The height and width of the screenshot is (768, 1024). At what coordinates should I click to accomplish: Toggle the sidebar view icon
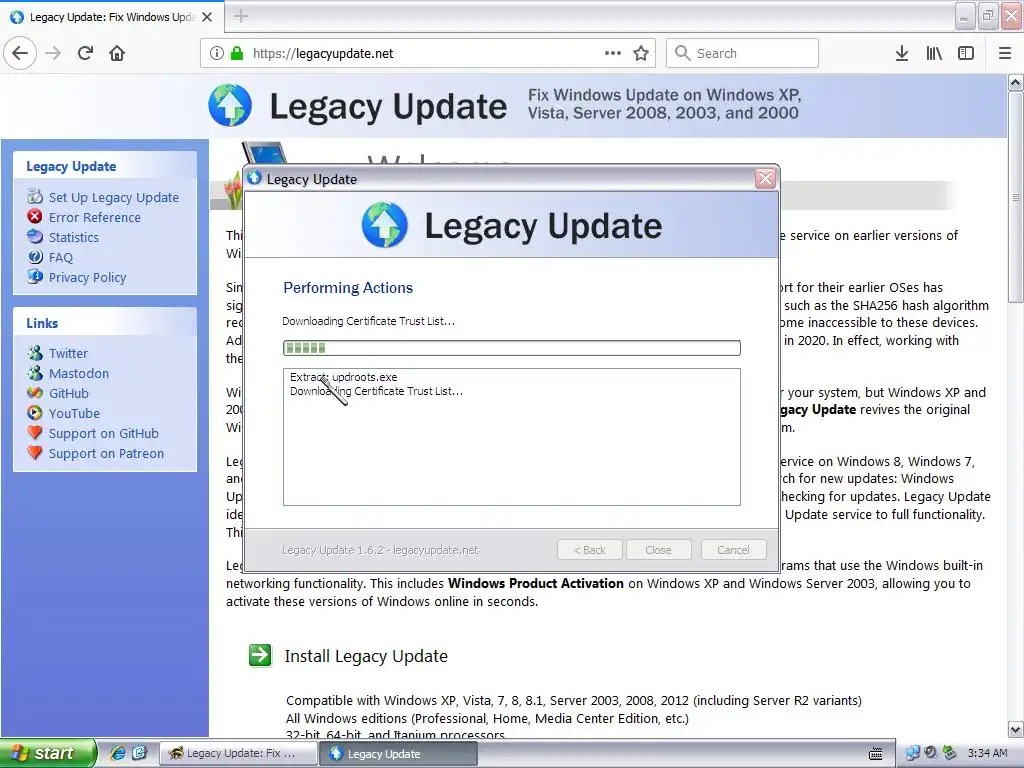click(966, 53)
